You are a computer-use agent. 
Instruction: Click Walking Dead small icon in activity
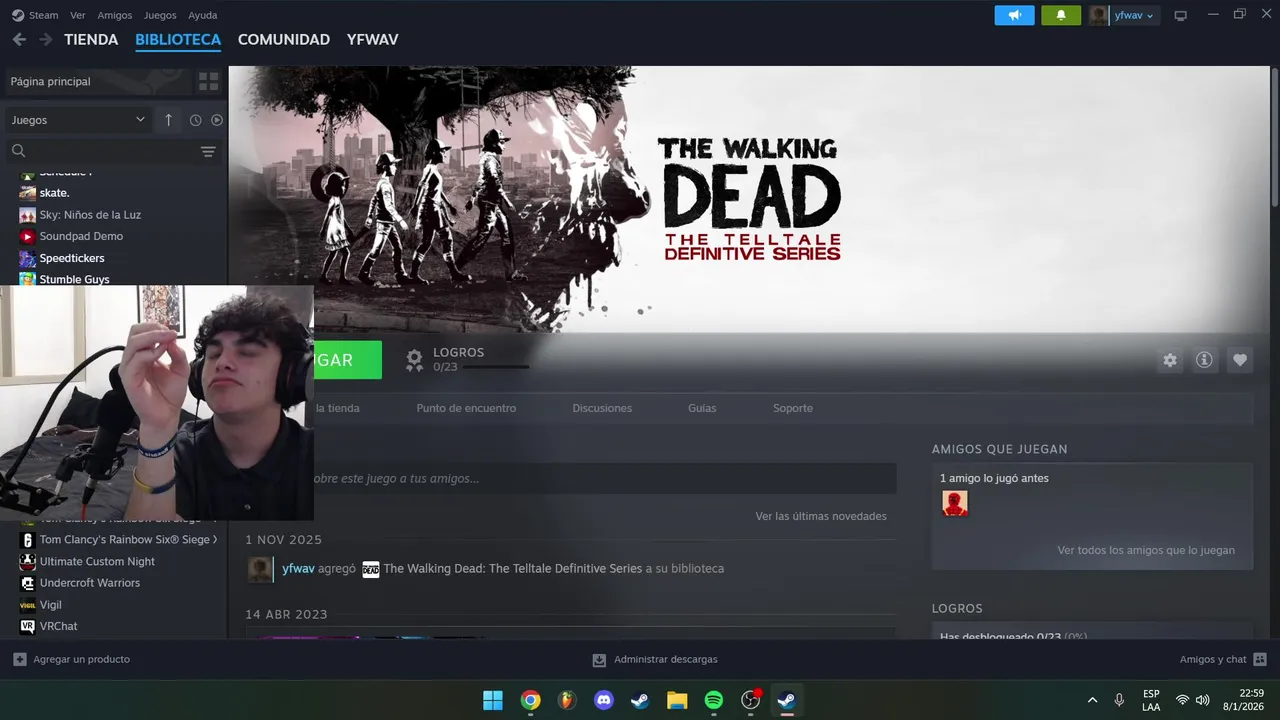click(371, 569)
